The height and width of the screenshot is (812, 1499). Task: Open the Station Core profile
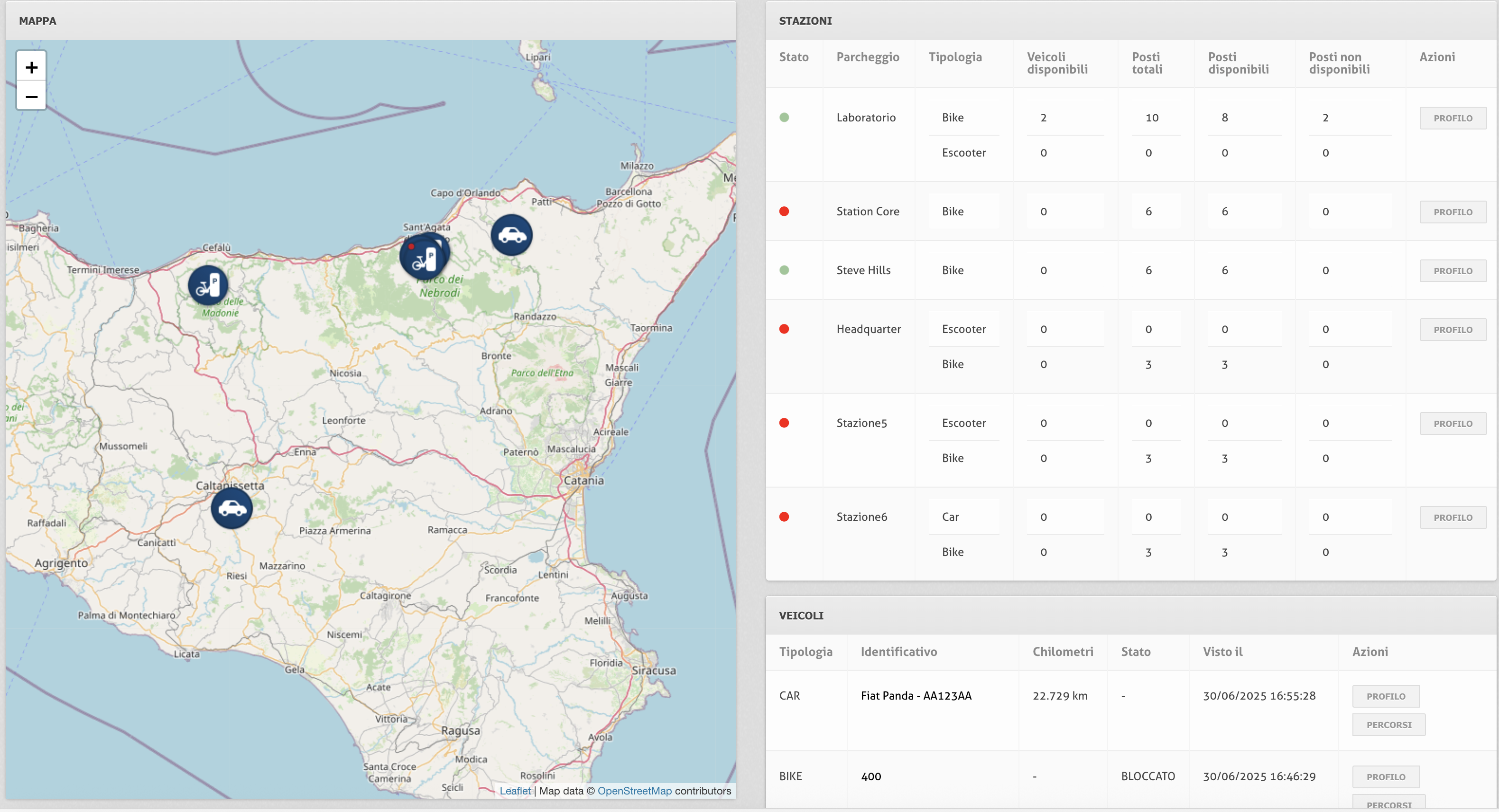pyautogui.click(x=1453, y=212)
